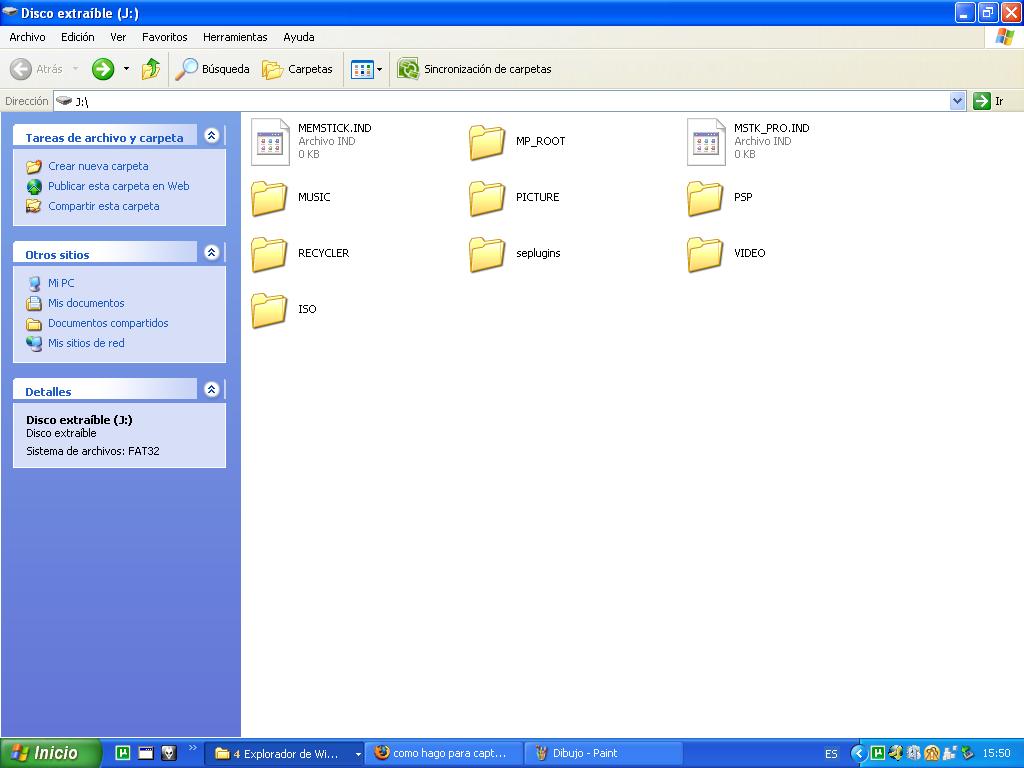Open the MP_ROOT folder
Viewport: 1024px width, 768px height.
pos(487,142)
